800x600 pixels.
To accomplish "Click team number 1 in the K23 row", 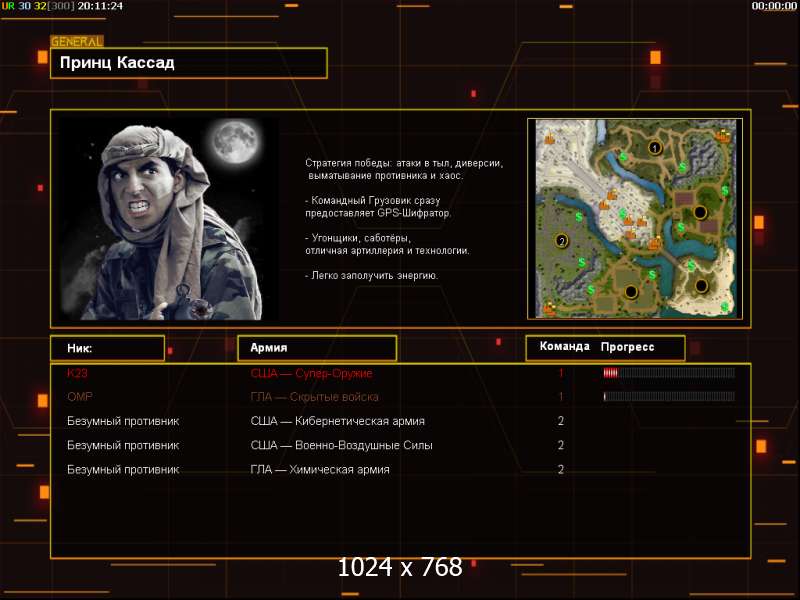I will pyautogui.click(x=561, y=373).
